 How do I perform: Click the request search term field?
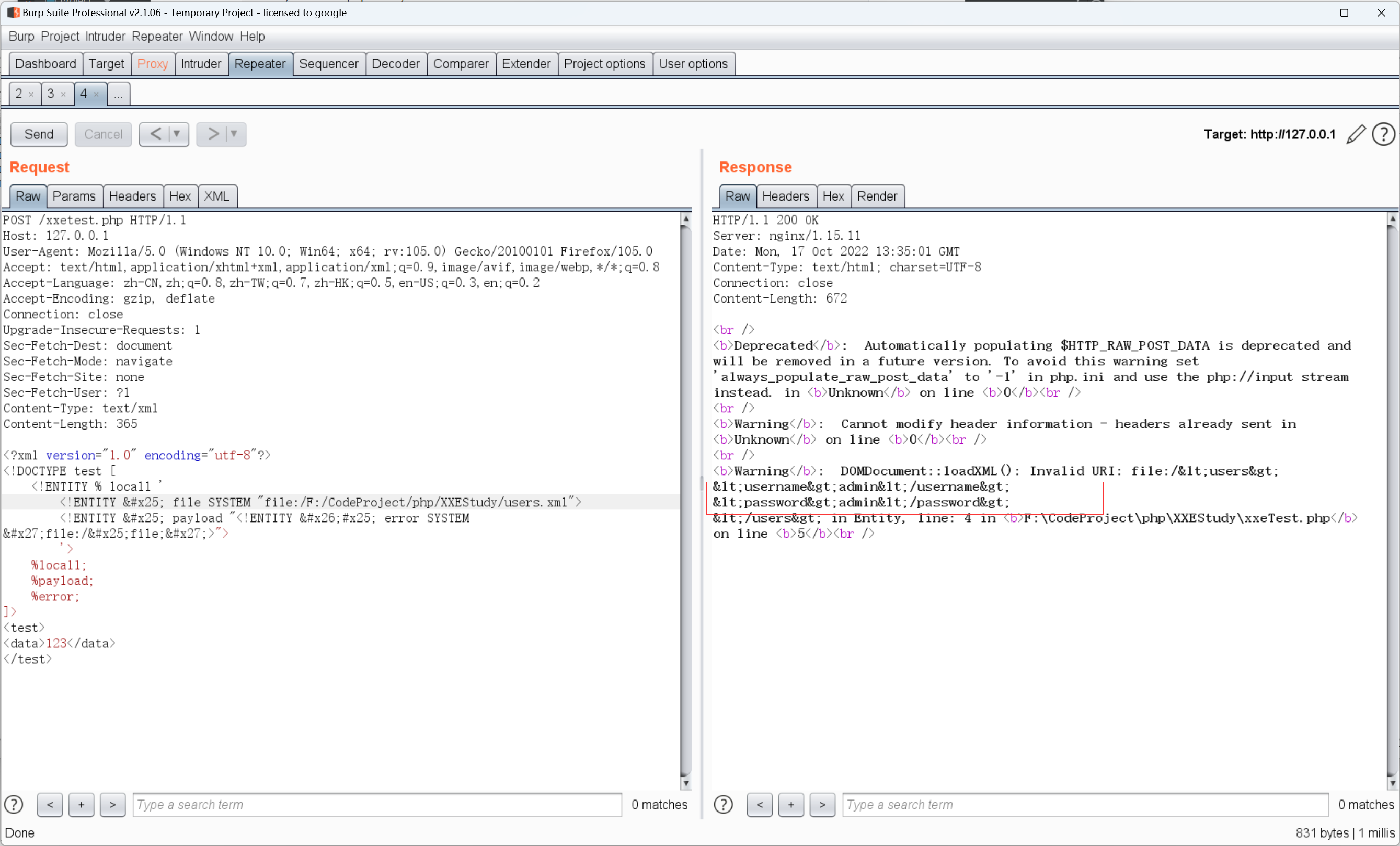(377, 805)
